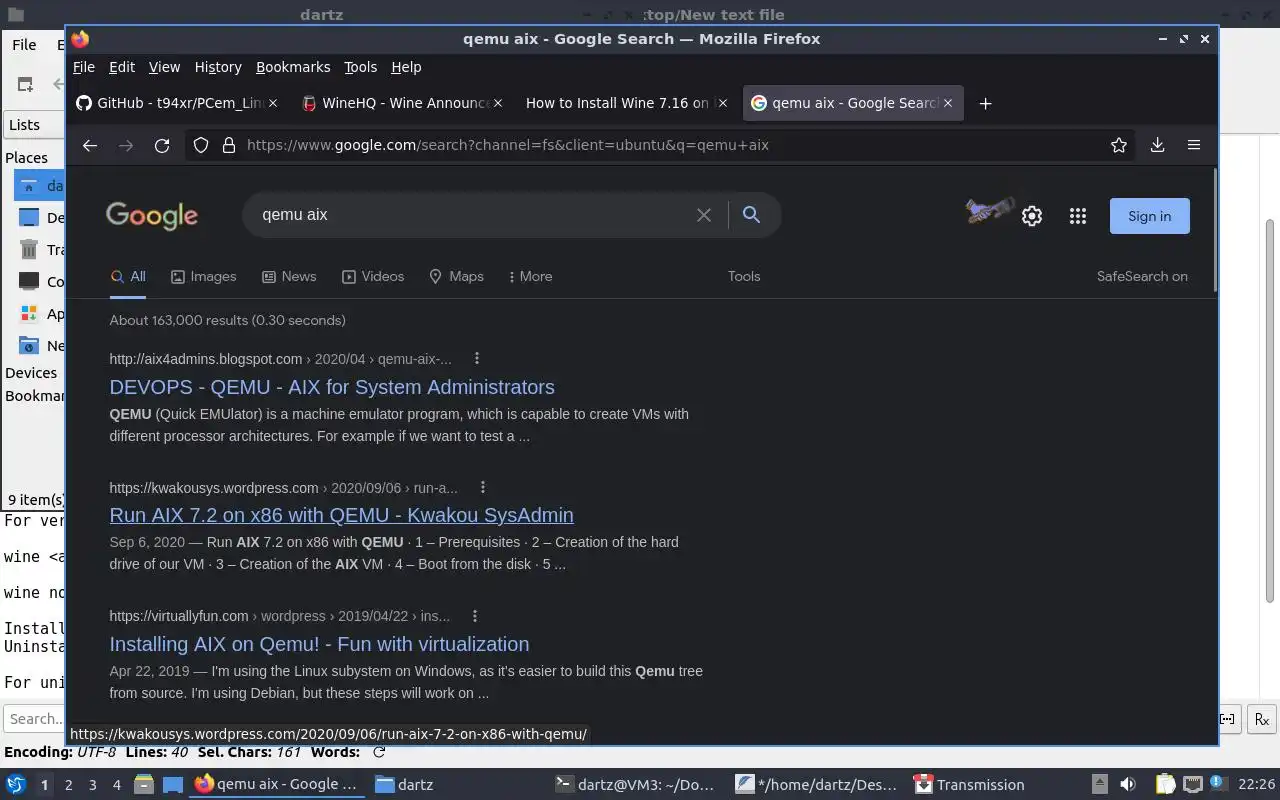Image resolution: width=1280 pixels, height=800 pixels.
Task: Open Installing AIX on Qemu! link
Action: pyautogui.click(x=319, y=644)
